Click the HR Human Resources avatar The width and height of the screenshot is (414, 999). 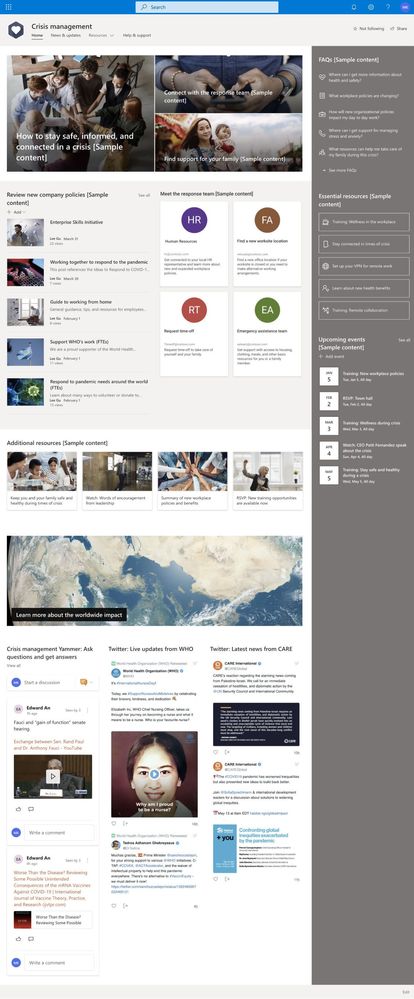tap(194, 220)
